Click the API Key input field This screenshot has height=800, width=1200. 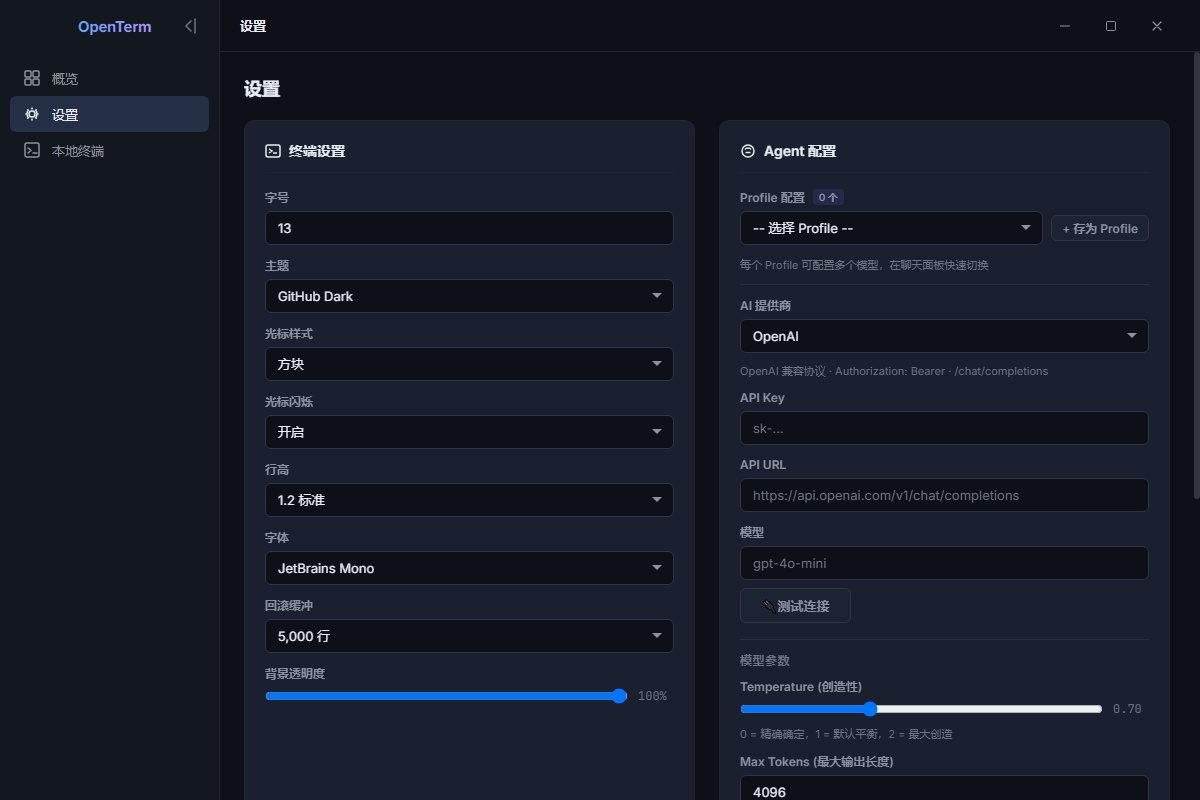tap(943, 428)
